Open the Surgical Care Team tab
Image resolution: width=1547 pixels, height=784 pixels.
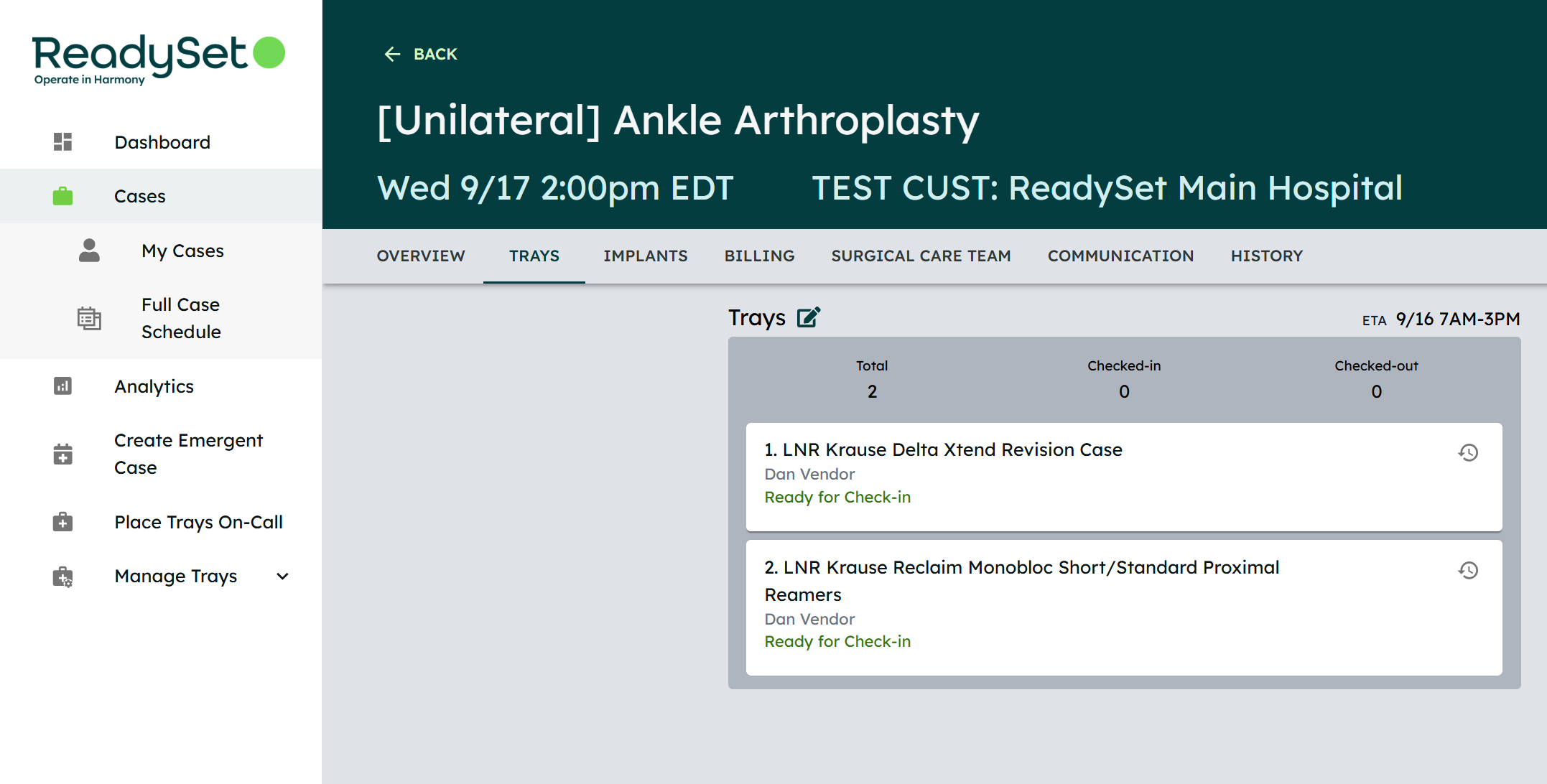click(x=921, y=256)
